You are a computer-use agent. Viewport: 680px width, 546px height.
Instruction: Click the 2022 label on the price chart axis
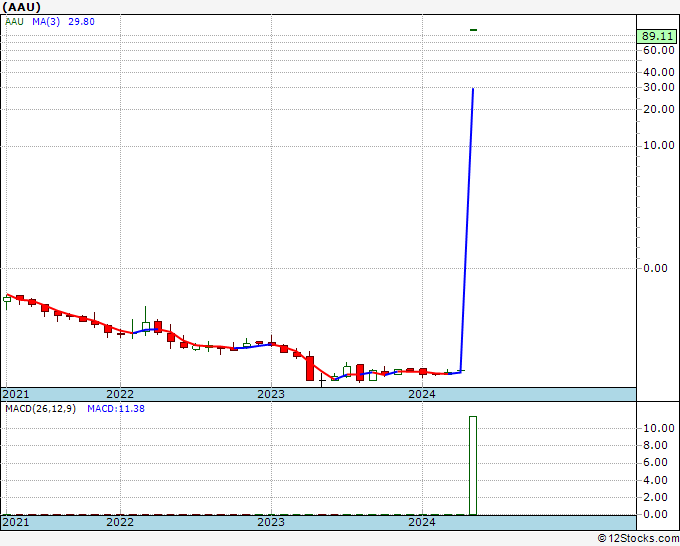tap(120, 394)
